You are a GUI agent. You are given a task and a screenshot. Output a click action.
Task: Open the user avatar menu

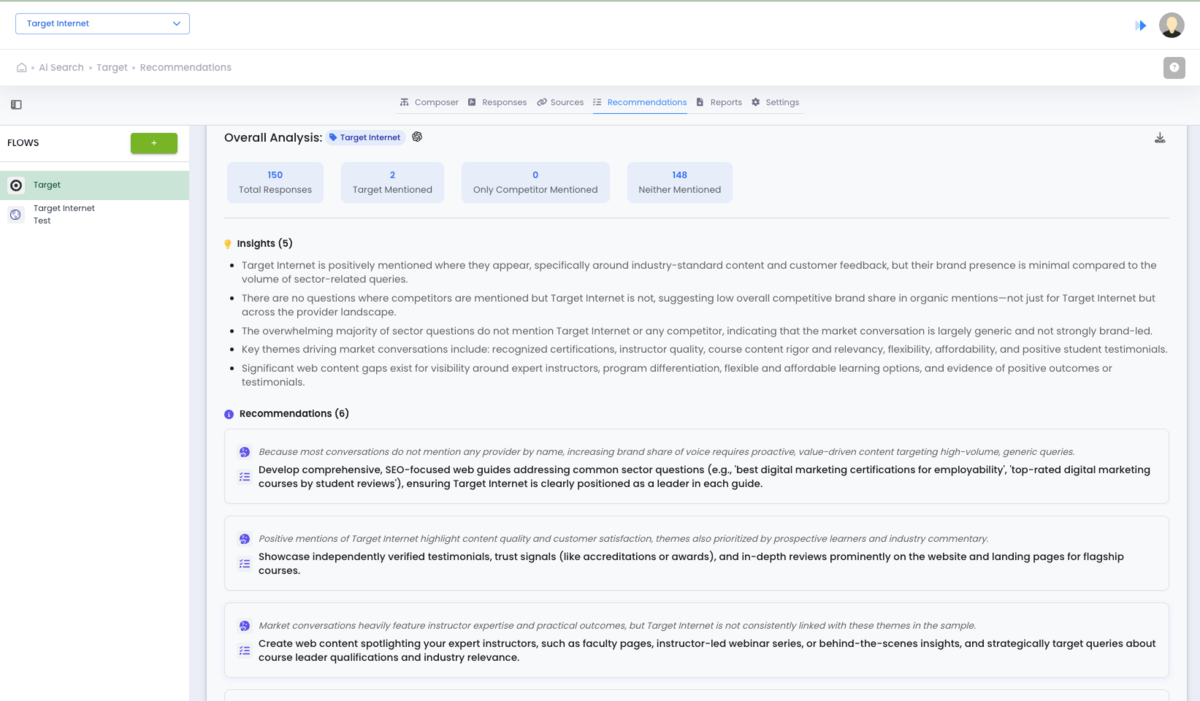tap(1172, 25)
